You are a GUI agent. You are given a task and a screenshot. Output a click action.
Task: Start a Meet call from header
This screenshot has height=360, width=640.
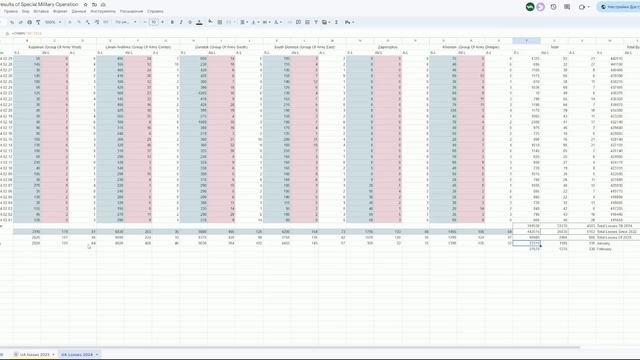[582, 7]
